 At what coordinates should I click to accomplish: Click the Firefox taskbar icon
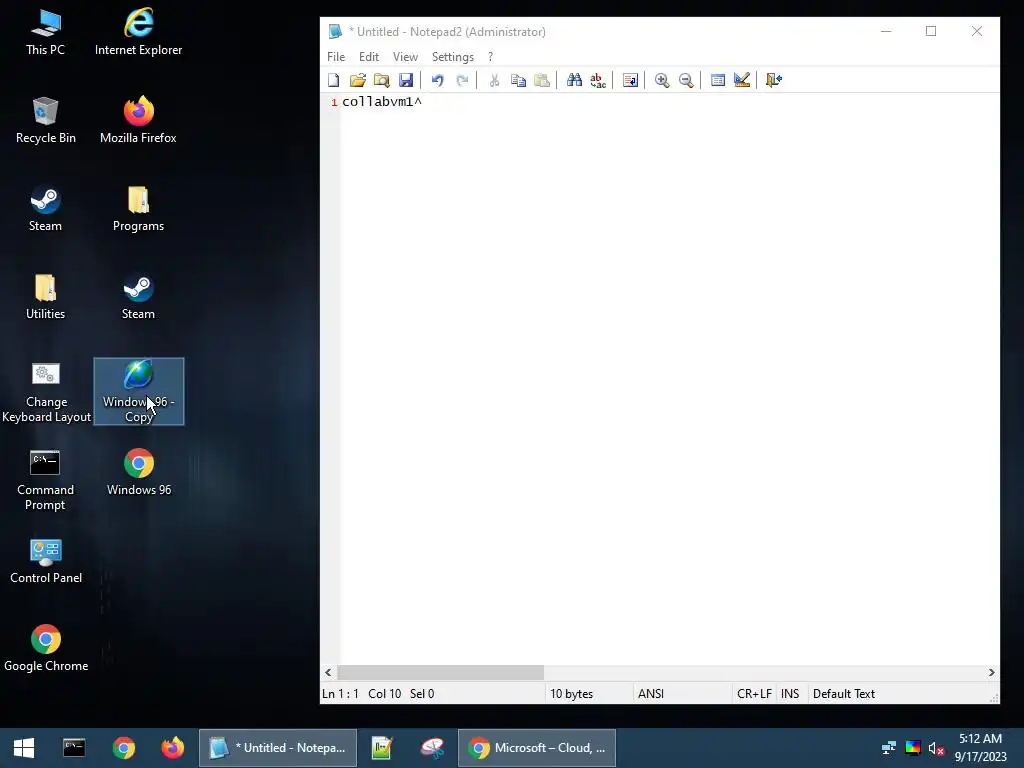point(173,748)
